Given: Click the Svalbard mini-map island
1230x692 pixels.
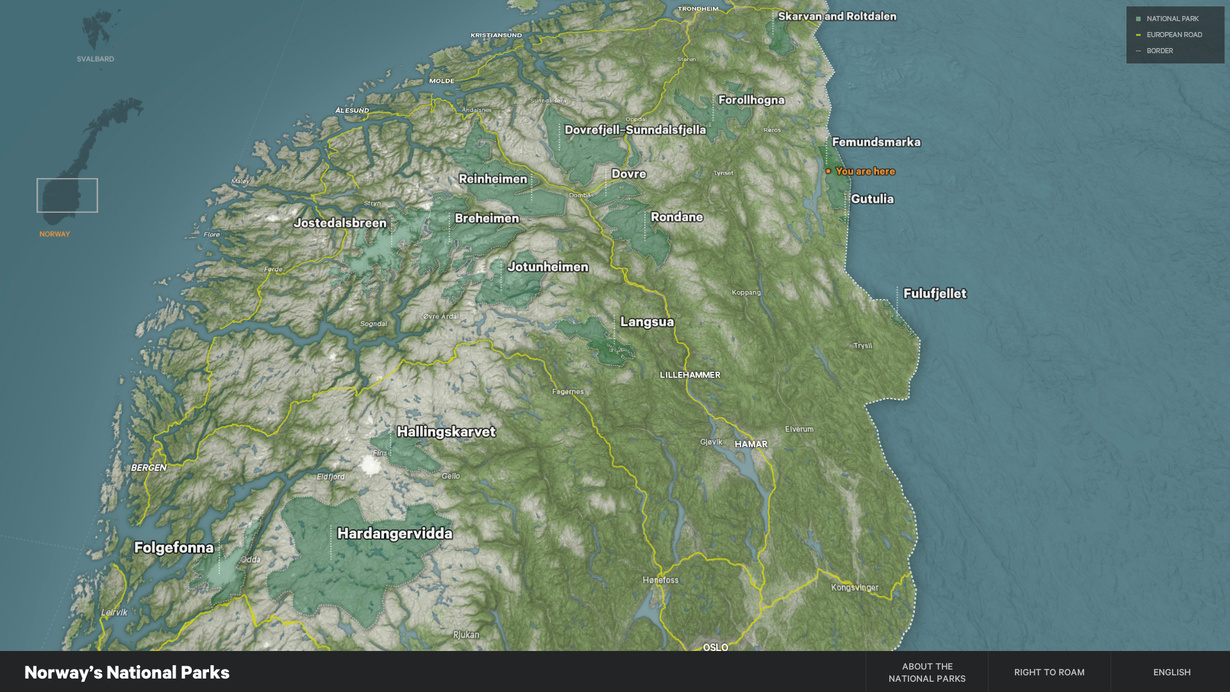Looking at the screenshot, I should pyautogui.click(x=98, y=30).
